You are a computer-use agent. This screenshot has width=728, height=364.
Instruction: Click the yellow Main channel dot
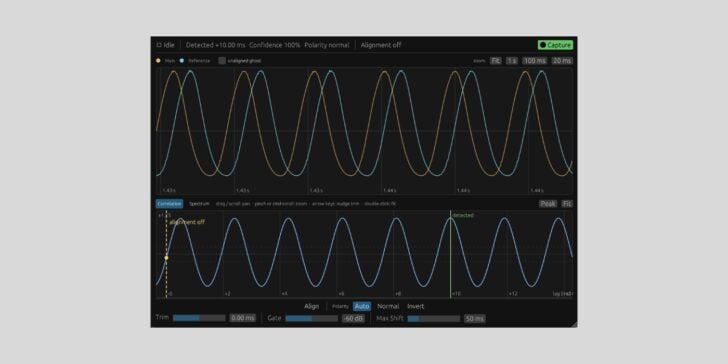point(158,60)
